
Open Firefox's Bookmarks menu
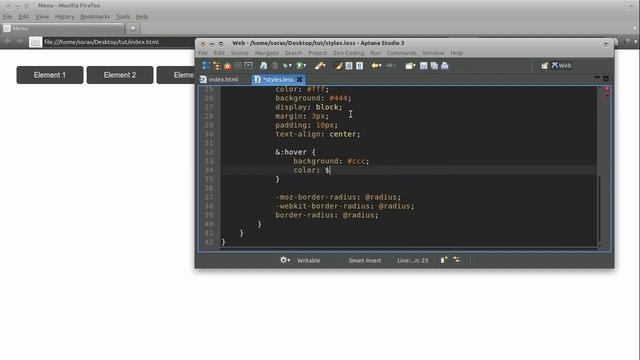point(95,17)
